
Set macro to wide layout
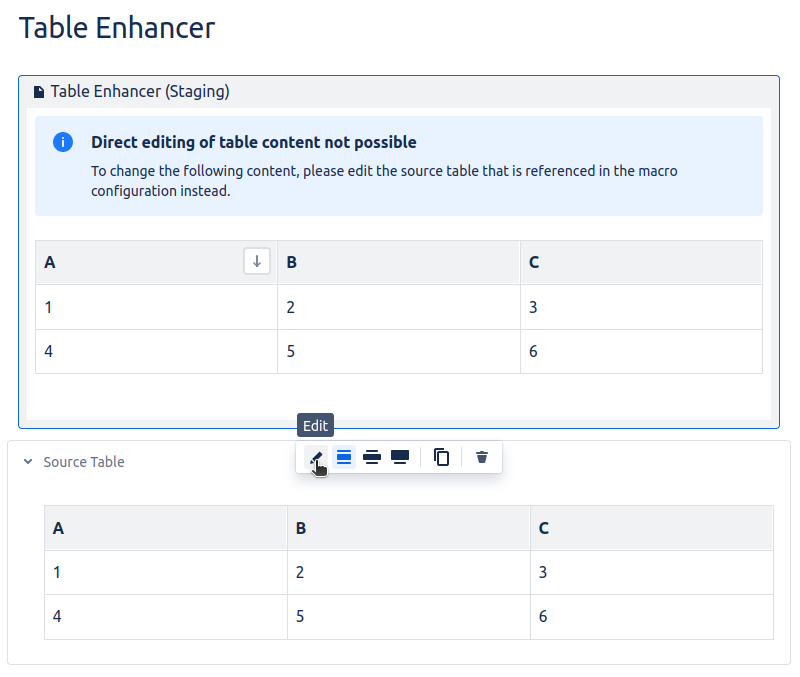[372, 457]
